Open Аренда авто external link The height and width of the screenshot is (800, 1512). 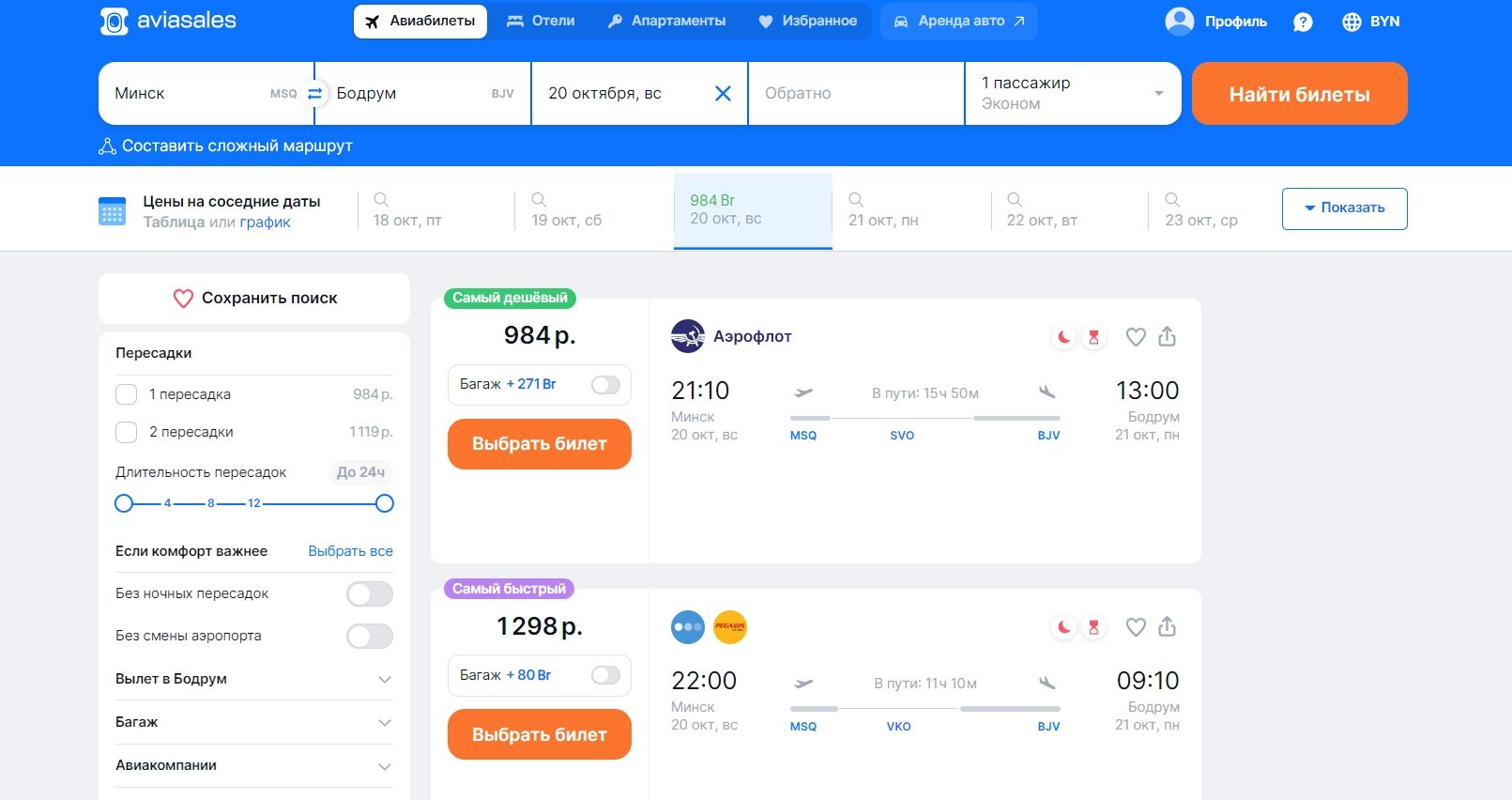[958, 21]
